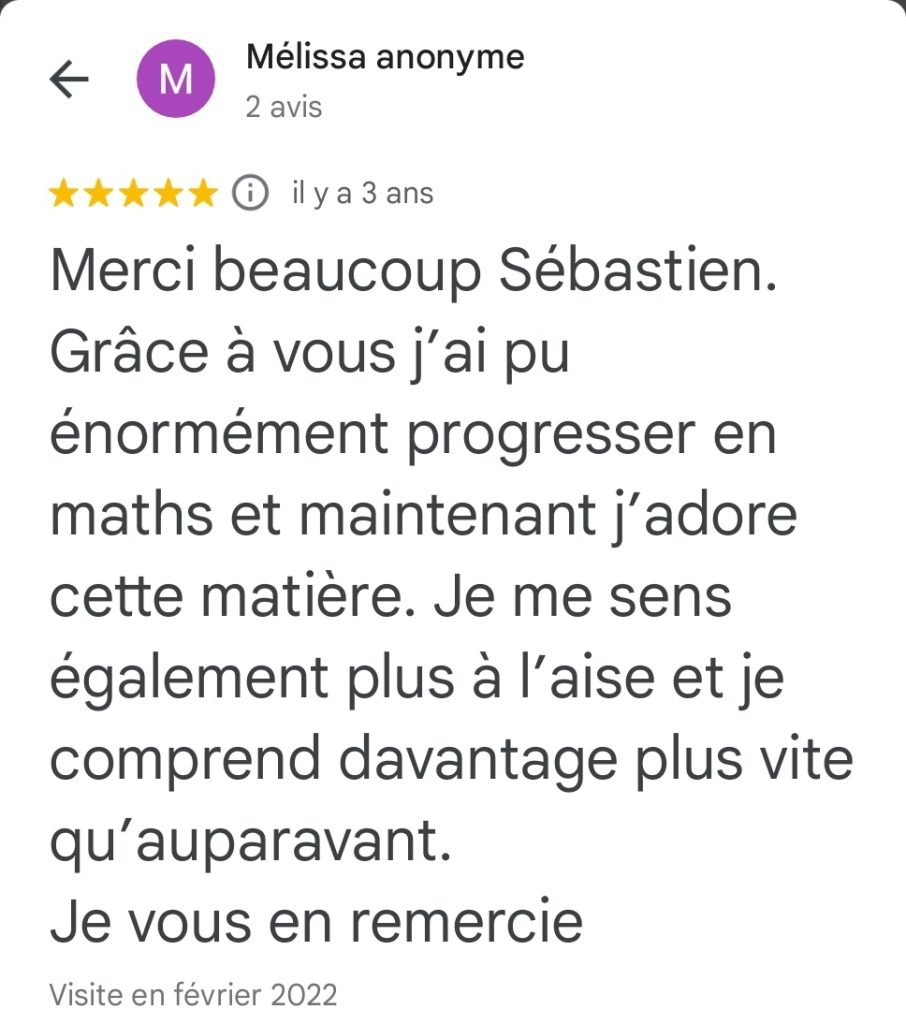This screenshot has width=906, height=1024.
Task: Tap the "maths et maintenant j'adore" line
Action: pos(424,517)
